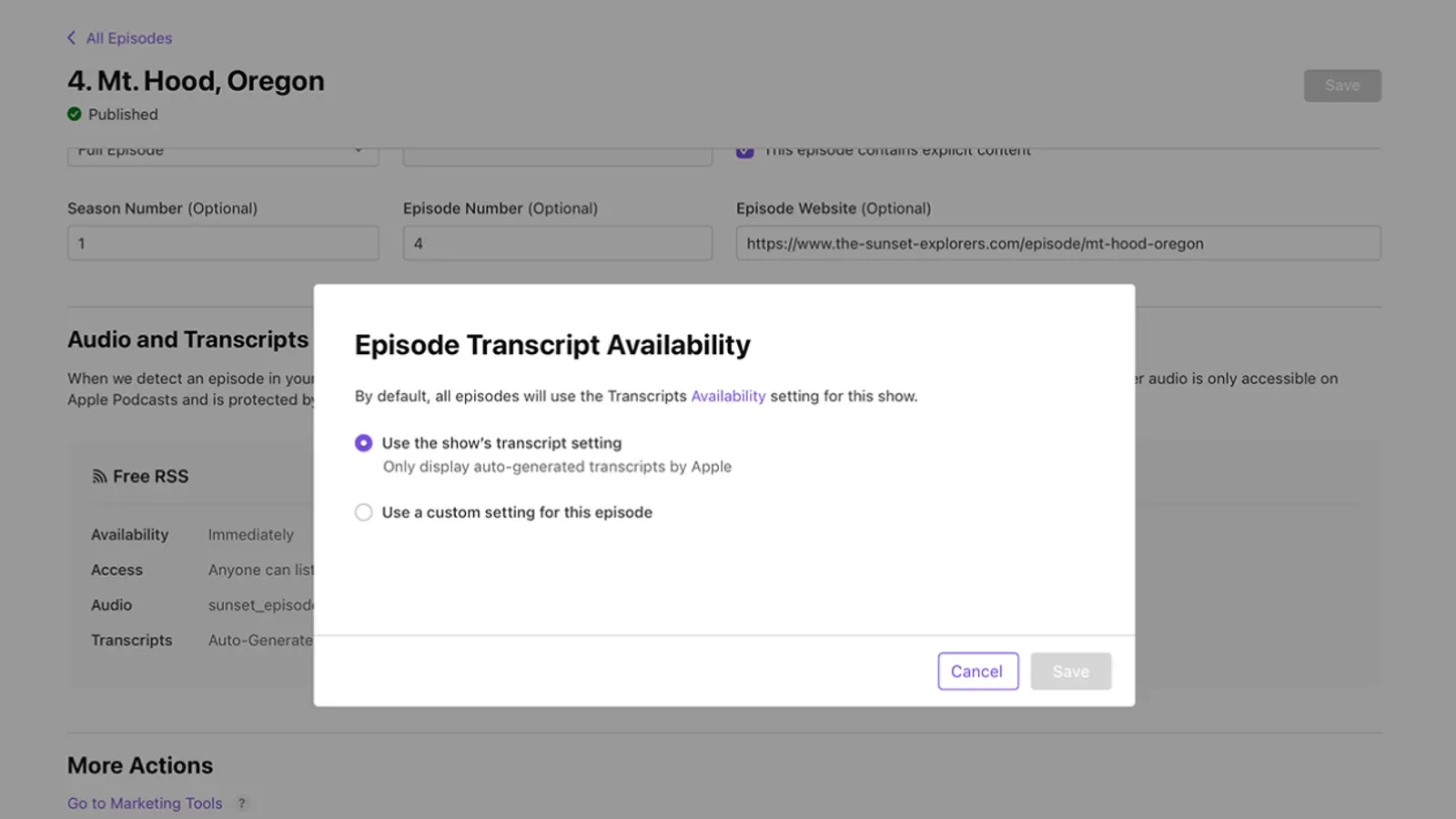Viewport: 1456px width, 819px height.
Task: Click the dialog's Save button
Action: [1071, 672]
